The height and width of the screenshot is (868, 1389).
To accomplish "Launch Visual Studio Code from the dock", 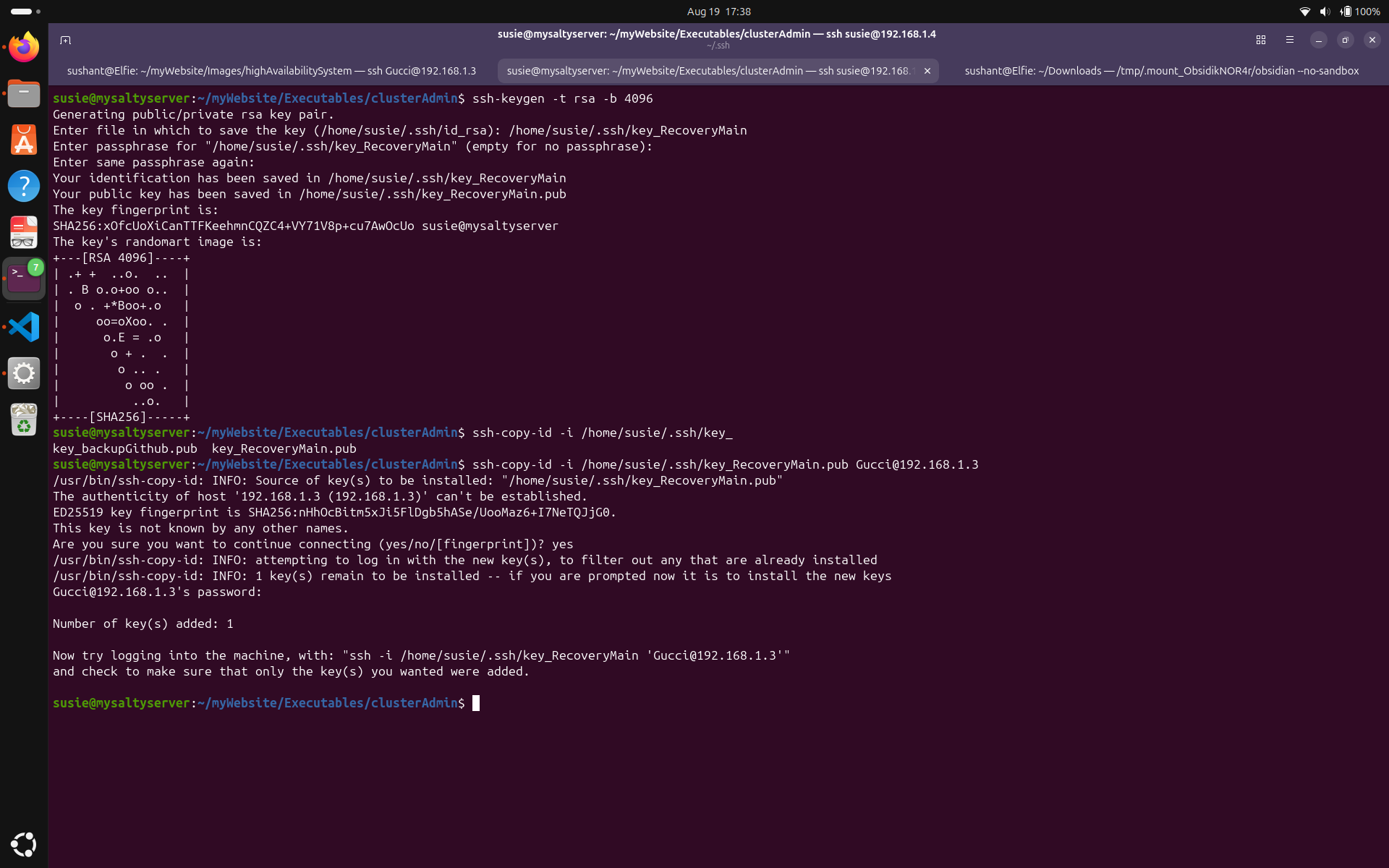I will click(24, 327).
